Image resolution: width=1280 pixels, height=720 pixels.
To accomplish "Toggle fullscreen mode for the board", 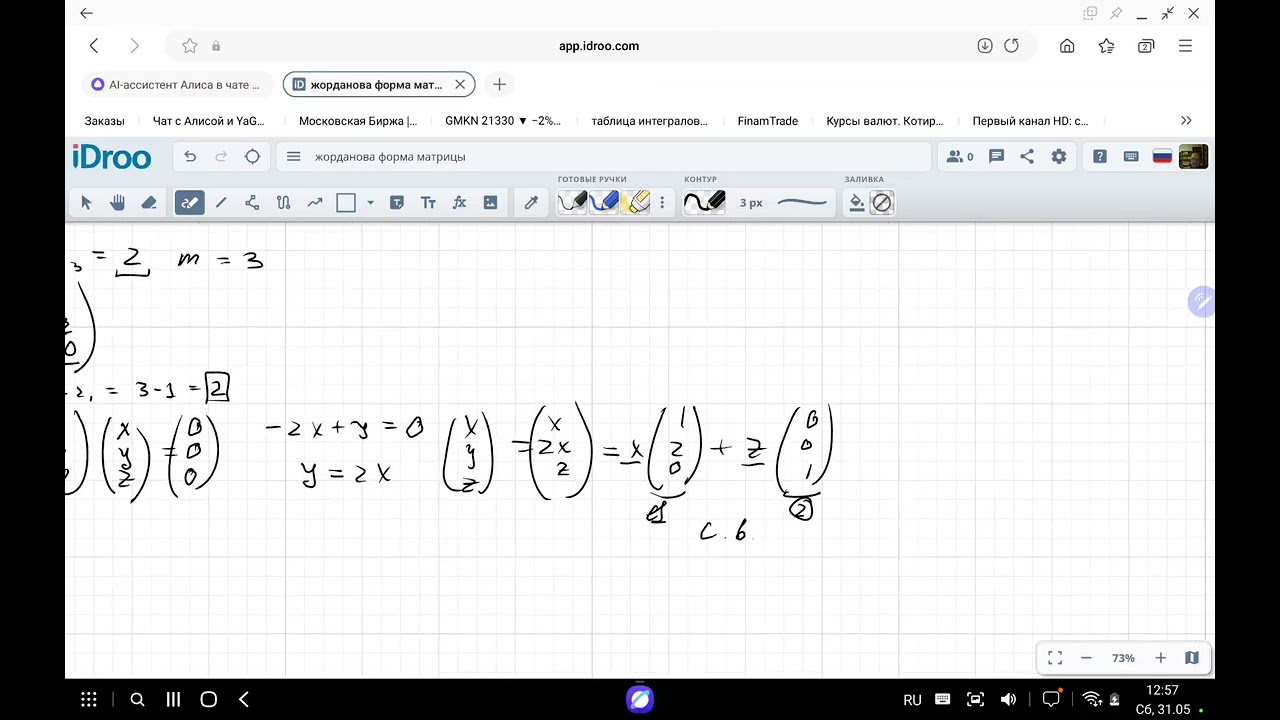I will tap(1055, 658).
